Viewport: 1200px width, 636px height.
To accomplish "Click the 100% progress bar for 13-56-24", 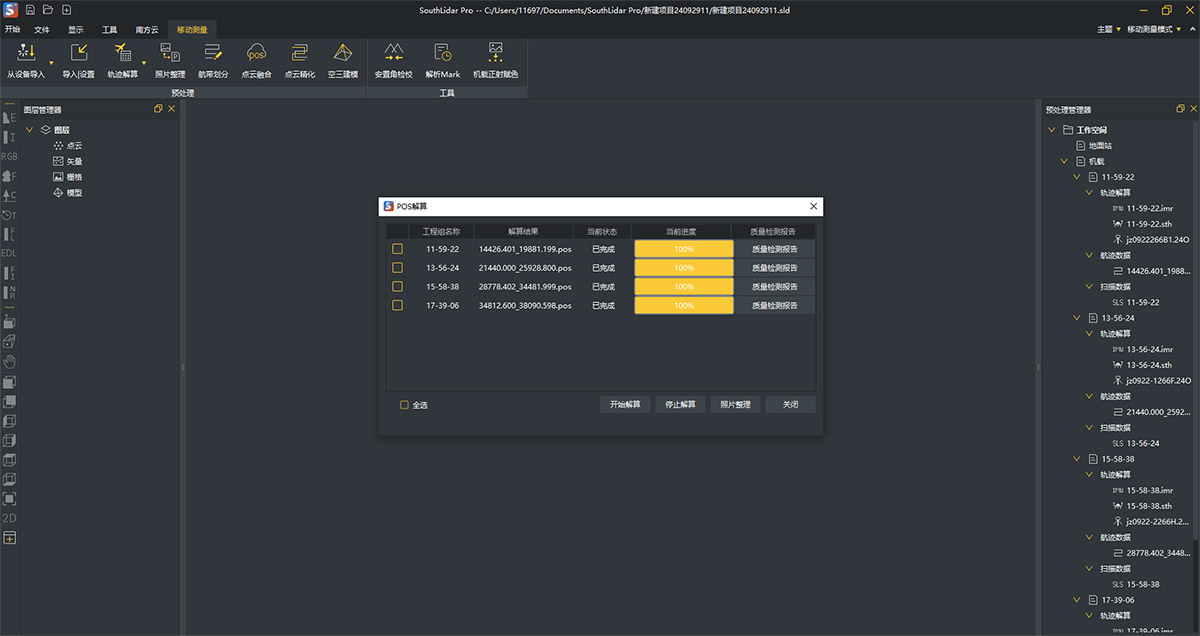I will 684,268.
